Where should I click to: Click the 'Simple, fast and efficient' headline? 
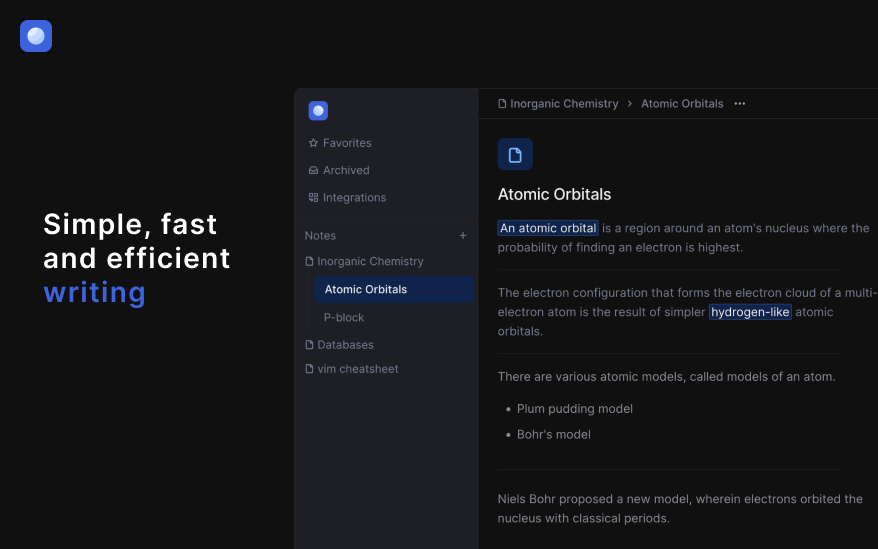pyautogui.click(x=137, y=241)
